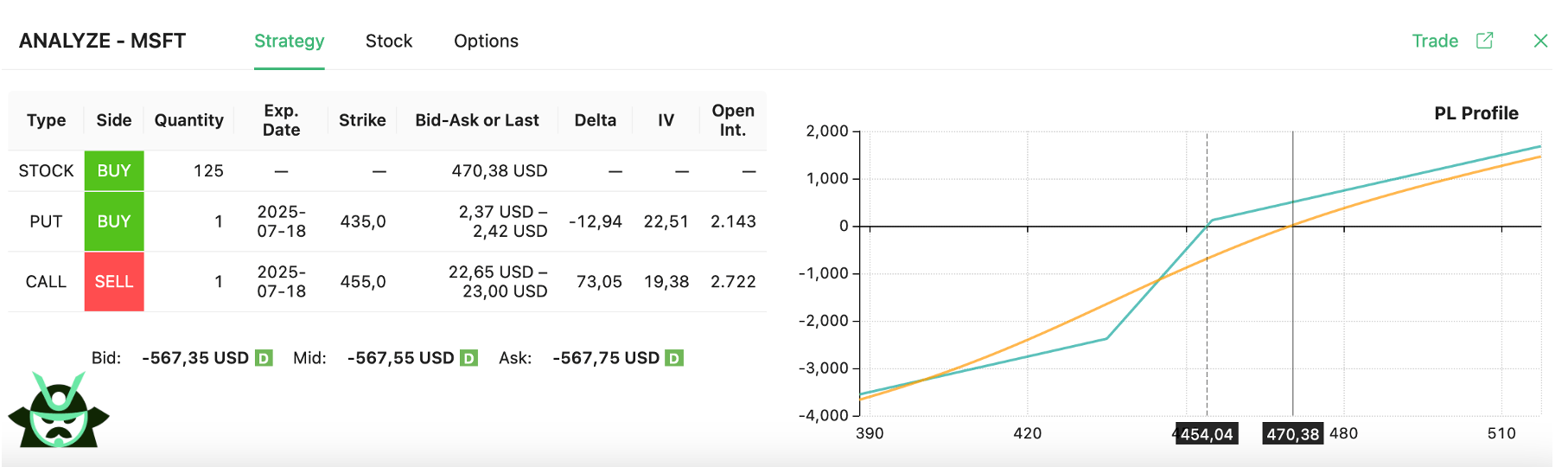This screenshot has height=467, width=1568.
Task: Click the PUT strike value 435,0
Action: coord(362,221)
